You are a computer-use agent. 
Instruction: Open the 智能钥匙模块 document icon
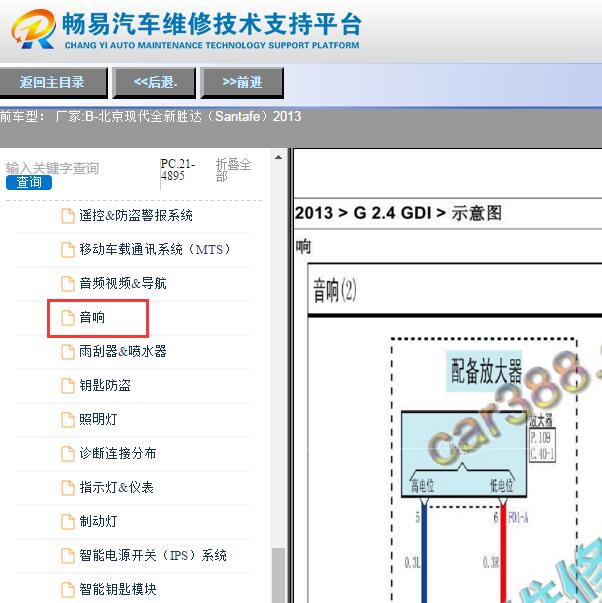pyautogui.click(x=68, y=589)
